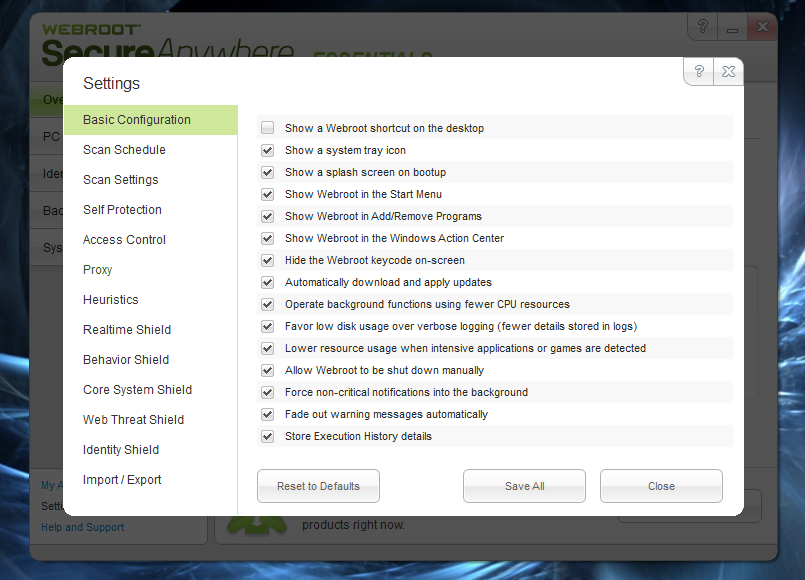Toggle splash screen on bootup checkbox
This screenshot has width=805, height=580.
[267, 172]
